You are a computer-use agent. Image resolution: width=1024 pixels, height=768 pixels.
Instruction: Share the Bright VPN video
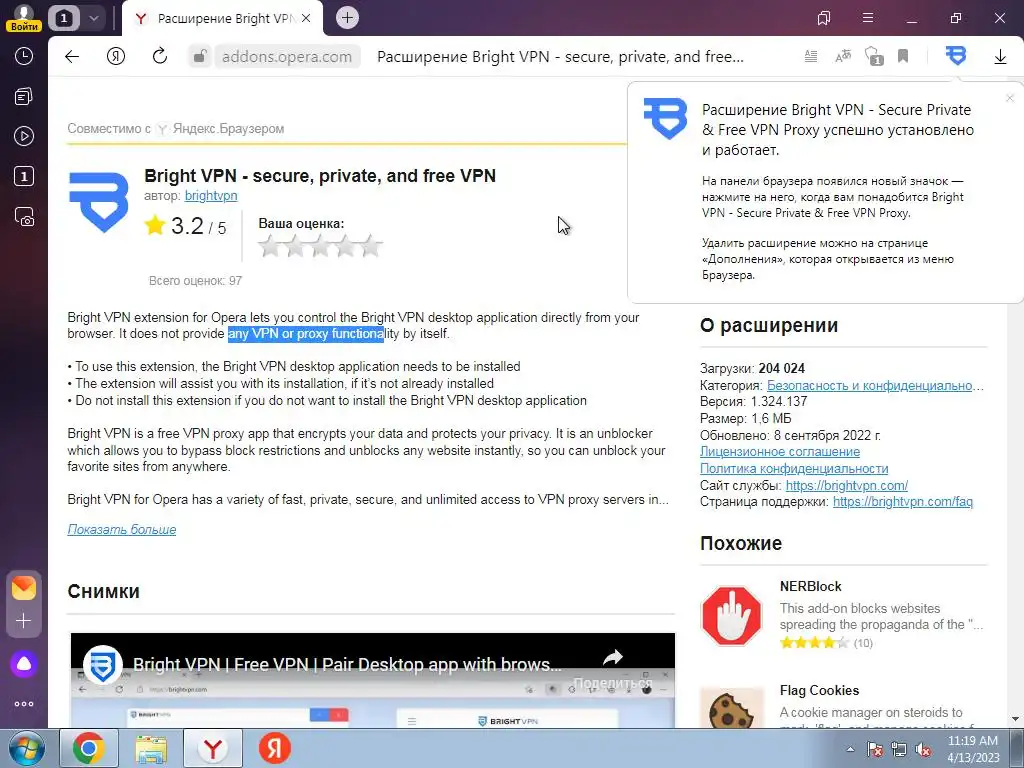tap(613, 667)
